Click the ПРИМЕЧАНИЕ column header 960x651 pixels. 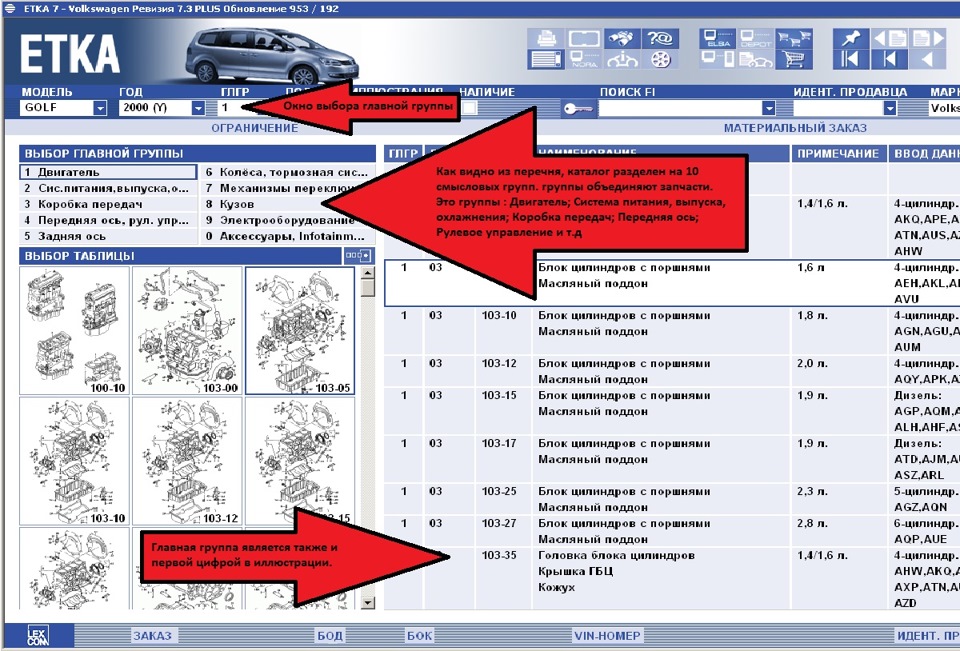(838, 154)
